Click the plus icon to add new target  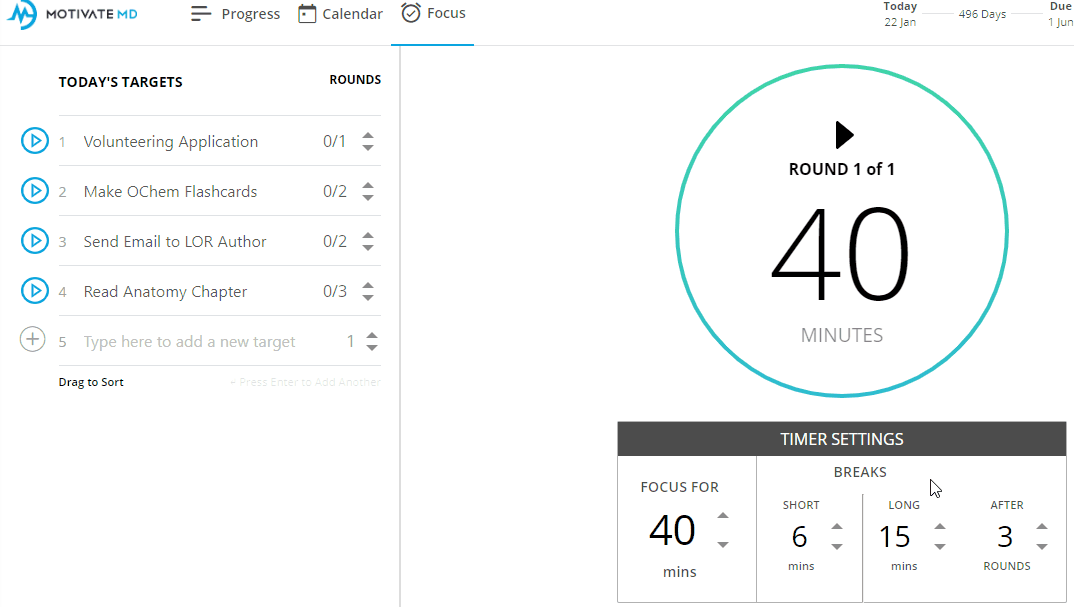(x=32, y=340)
